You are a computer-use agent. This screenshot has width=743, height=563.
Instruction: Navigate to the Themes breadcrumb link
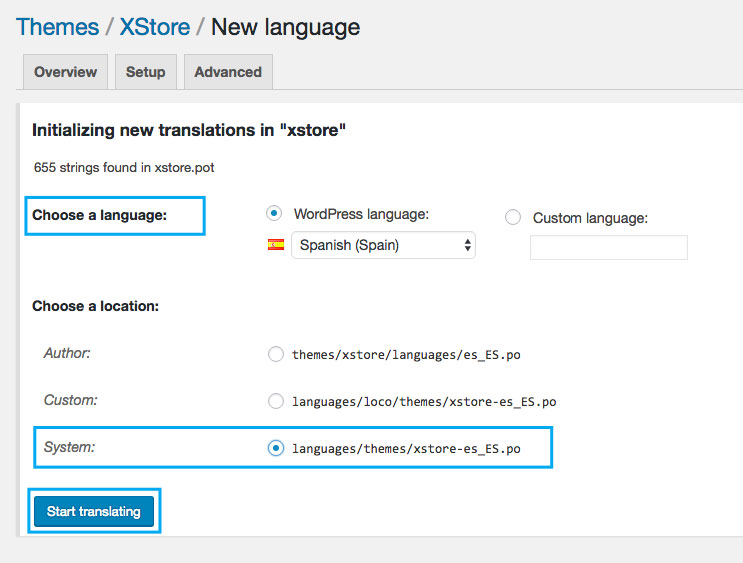tap(57, 27)
